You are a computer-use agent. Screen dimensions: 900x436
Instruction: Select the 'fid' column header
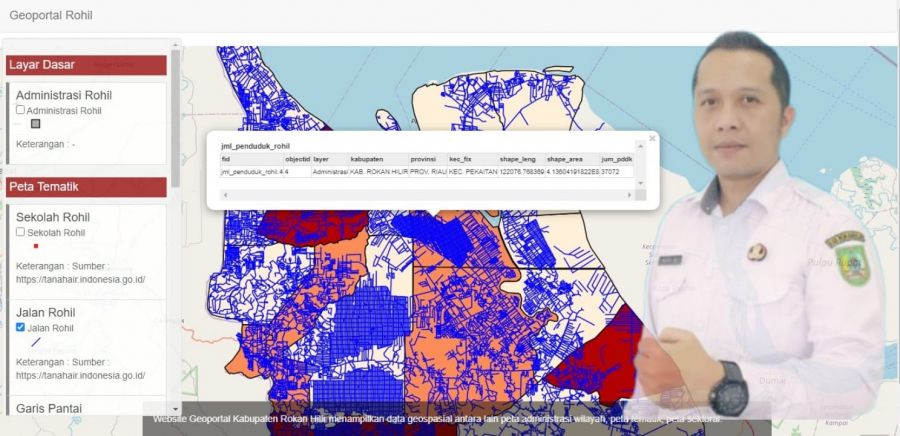point(251,159)
